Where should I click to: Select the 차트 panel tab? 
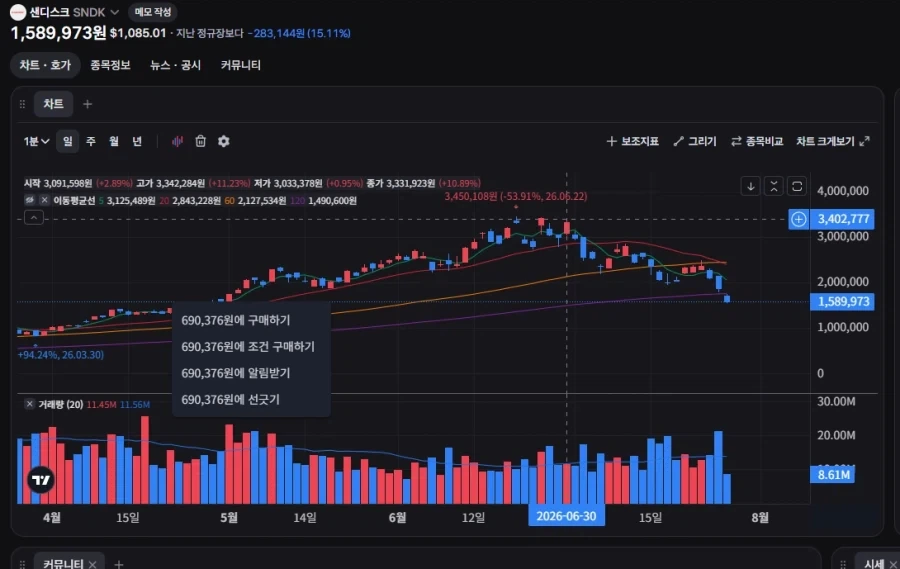click(x=53, y=104)
